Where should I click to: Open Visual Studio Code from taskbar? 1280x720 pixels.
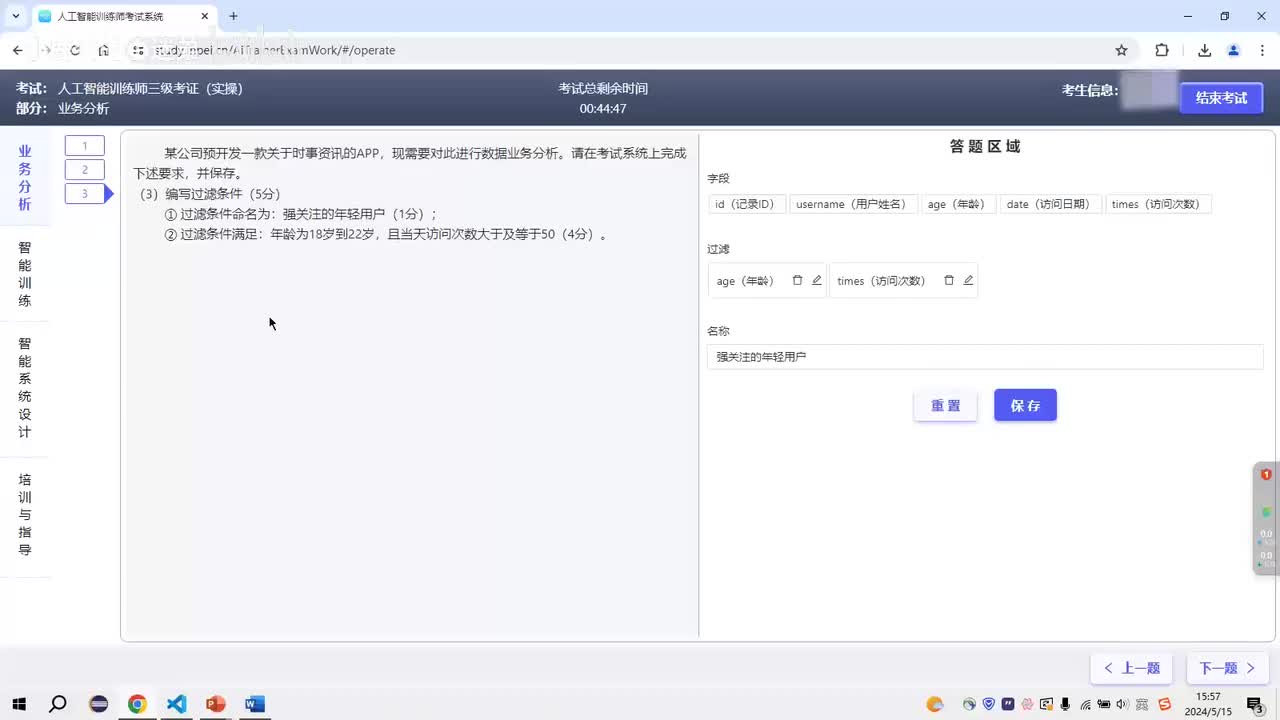coord(176,704)
